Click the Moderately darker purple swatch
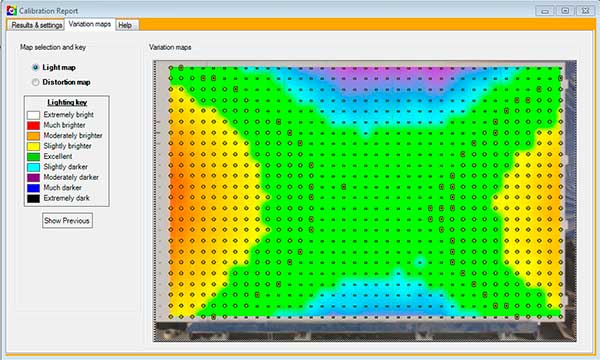 click(33, 178)
